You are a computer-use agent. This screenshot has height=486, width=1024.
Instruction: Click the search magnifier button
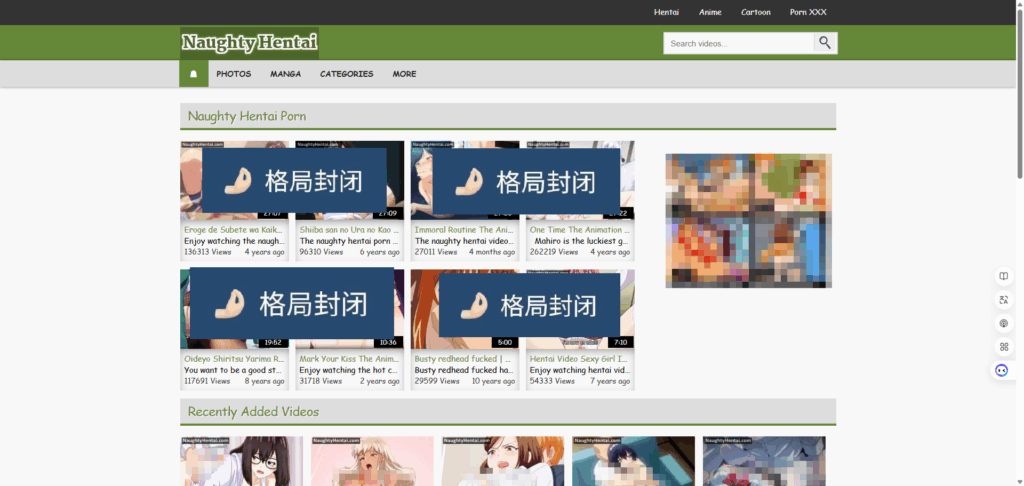click(825, 43)
